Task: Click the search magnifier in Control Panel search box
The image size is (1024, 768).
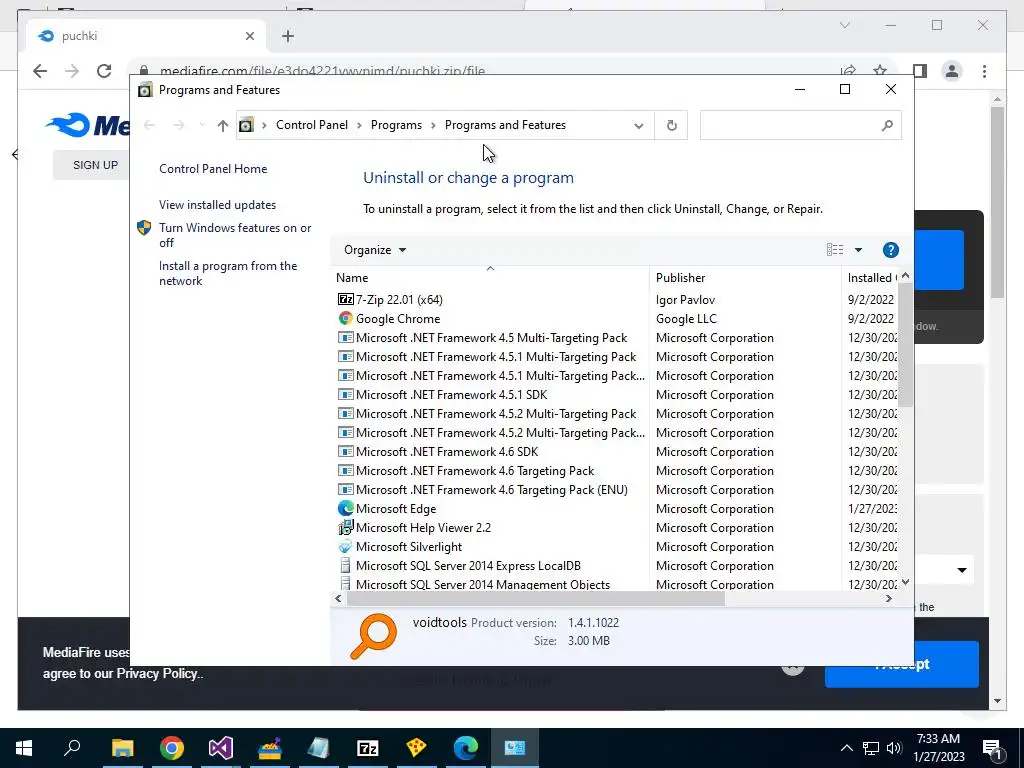Action: pos(886,125)
